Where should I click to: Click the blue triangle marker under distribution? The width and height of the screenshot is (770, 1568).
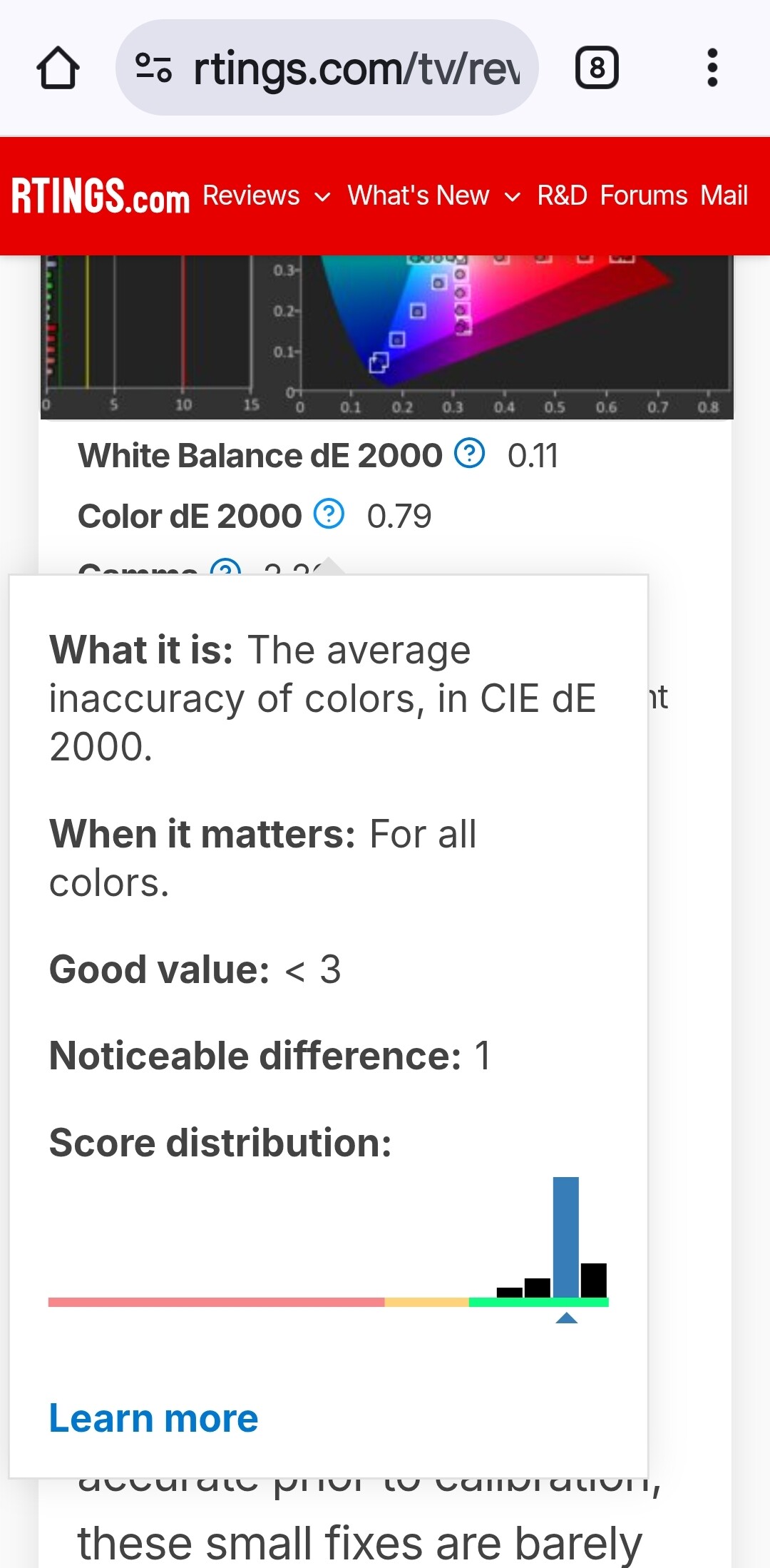pyautogui.click(x=566, y=1318)
